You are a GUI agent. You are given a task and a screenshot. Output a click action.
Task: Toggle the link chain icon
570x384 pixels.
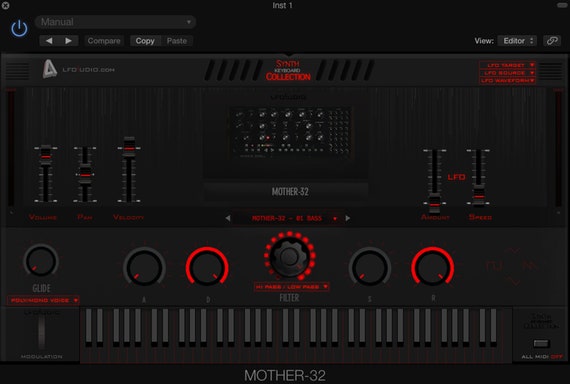pyautogui.click(x=552, y=41)
